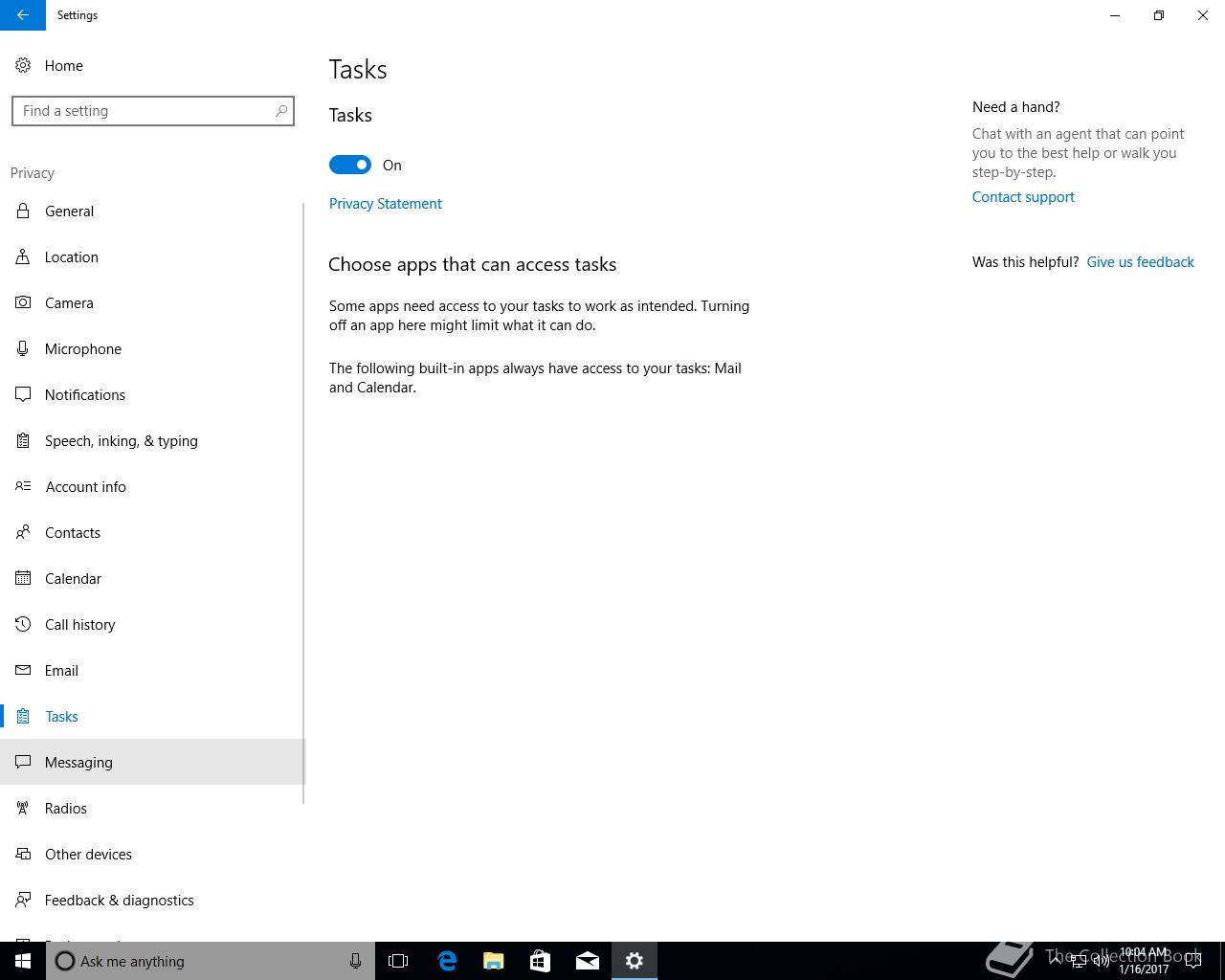Click the Cortana microphone icon in taskbar
Image resolution: width=1225 pixels, height=980 pixels.
click(x=355, y=961)
